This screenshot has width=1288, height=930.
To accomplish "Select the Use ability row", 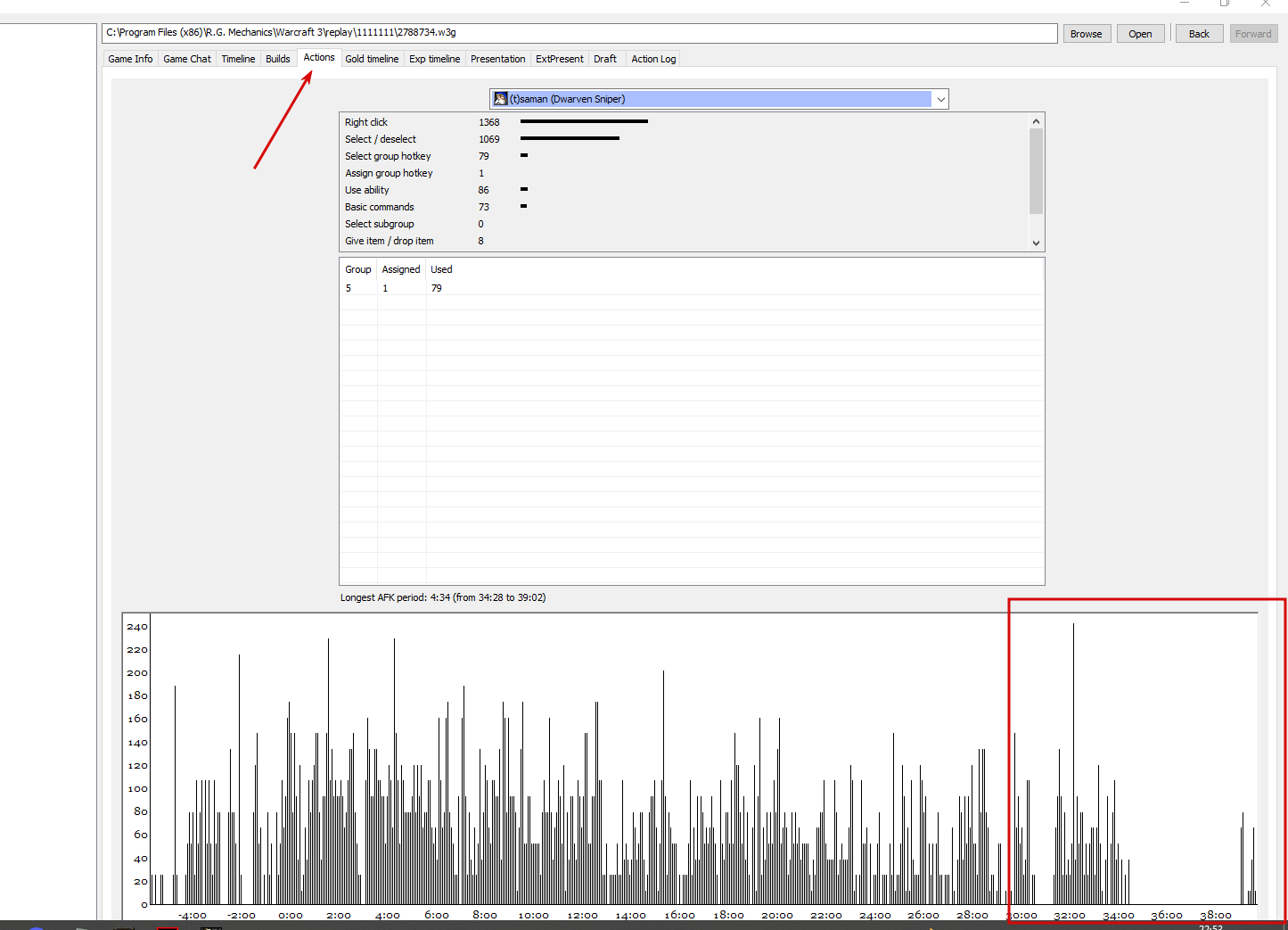I will 684,190.
